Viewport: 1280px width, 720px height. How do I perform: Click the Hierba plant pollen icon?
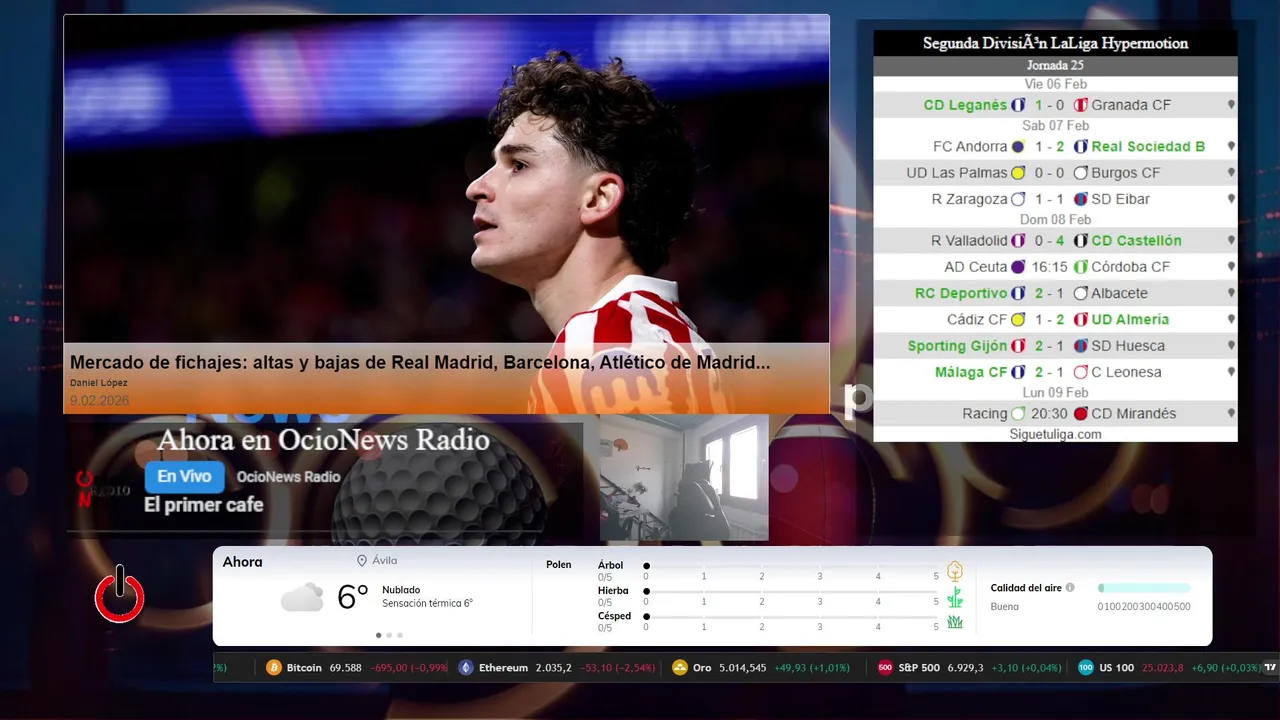tap(955, 597)
